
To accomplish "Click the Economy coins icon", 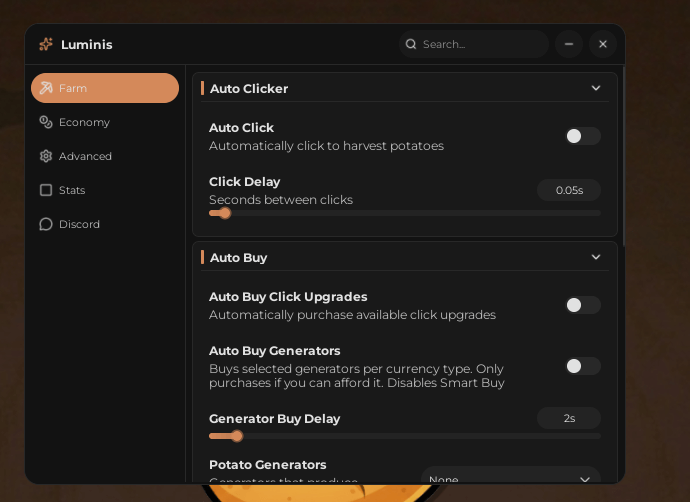I will point(46,122).
